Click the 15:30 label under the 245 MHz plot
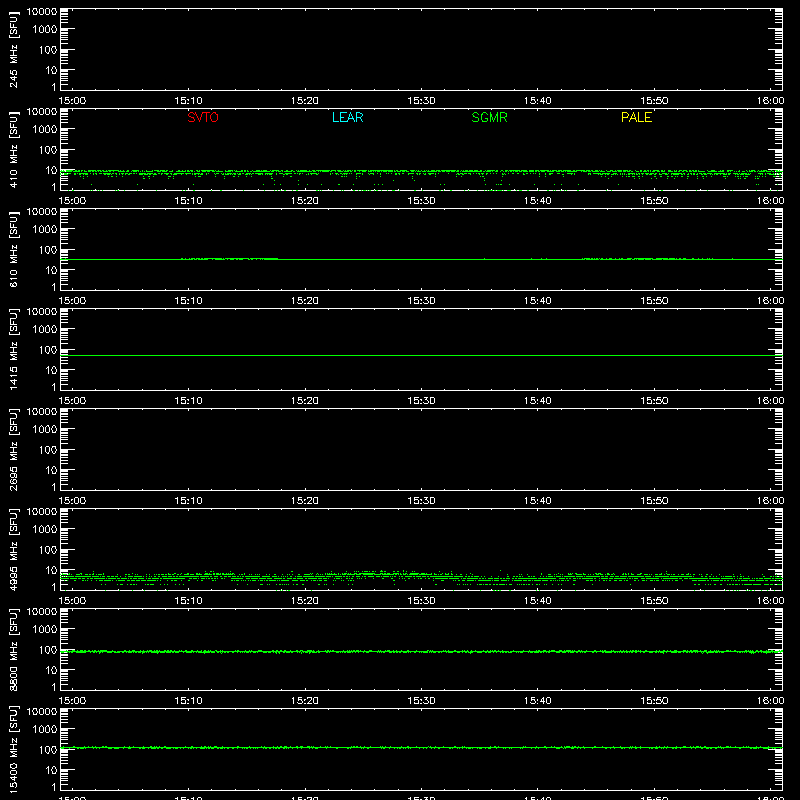 coord(421,101)
